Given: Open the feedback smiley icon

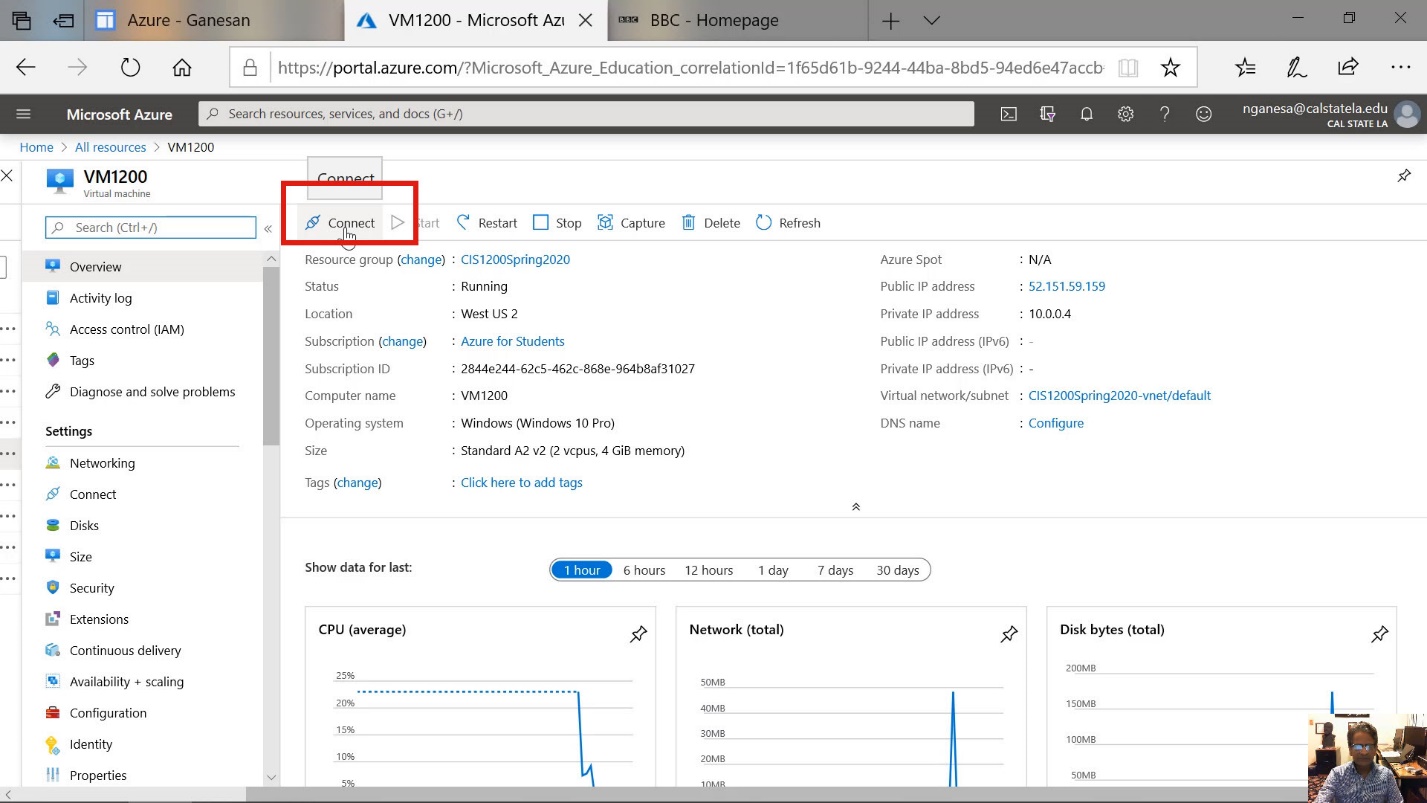Looking at the screenshot, I should pyautogui.click(x=1204, y=114).
